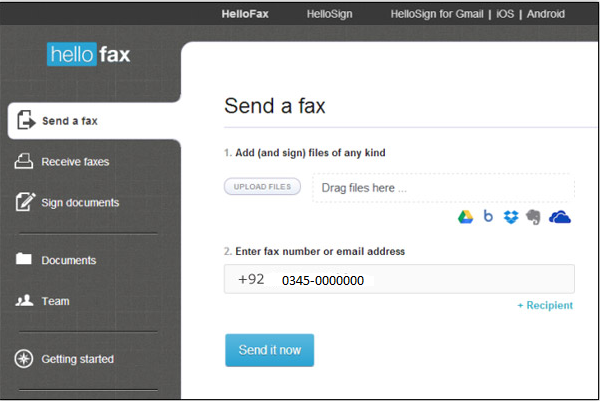This screenshot has width=602, height=401.
Task: Open the Android app link
Action: click(546, 14)
